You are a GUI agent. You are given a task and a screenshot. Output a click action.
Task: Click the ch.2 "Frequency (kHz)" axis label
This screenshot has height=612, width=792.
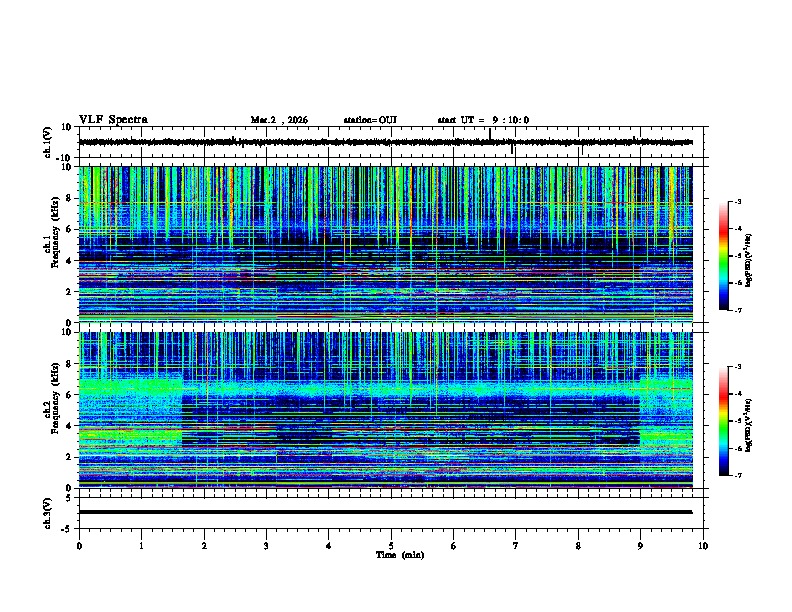tap(55, 398)
